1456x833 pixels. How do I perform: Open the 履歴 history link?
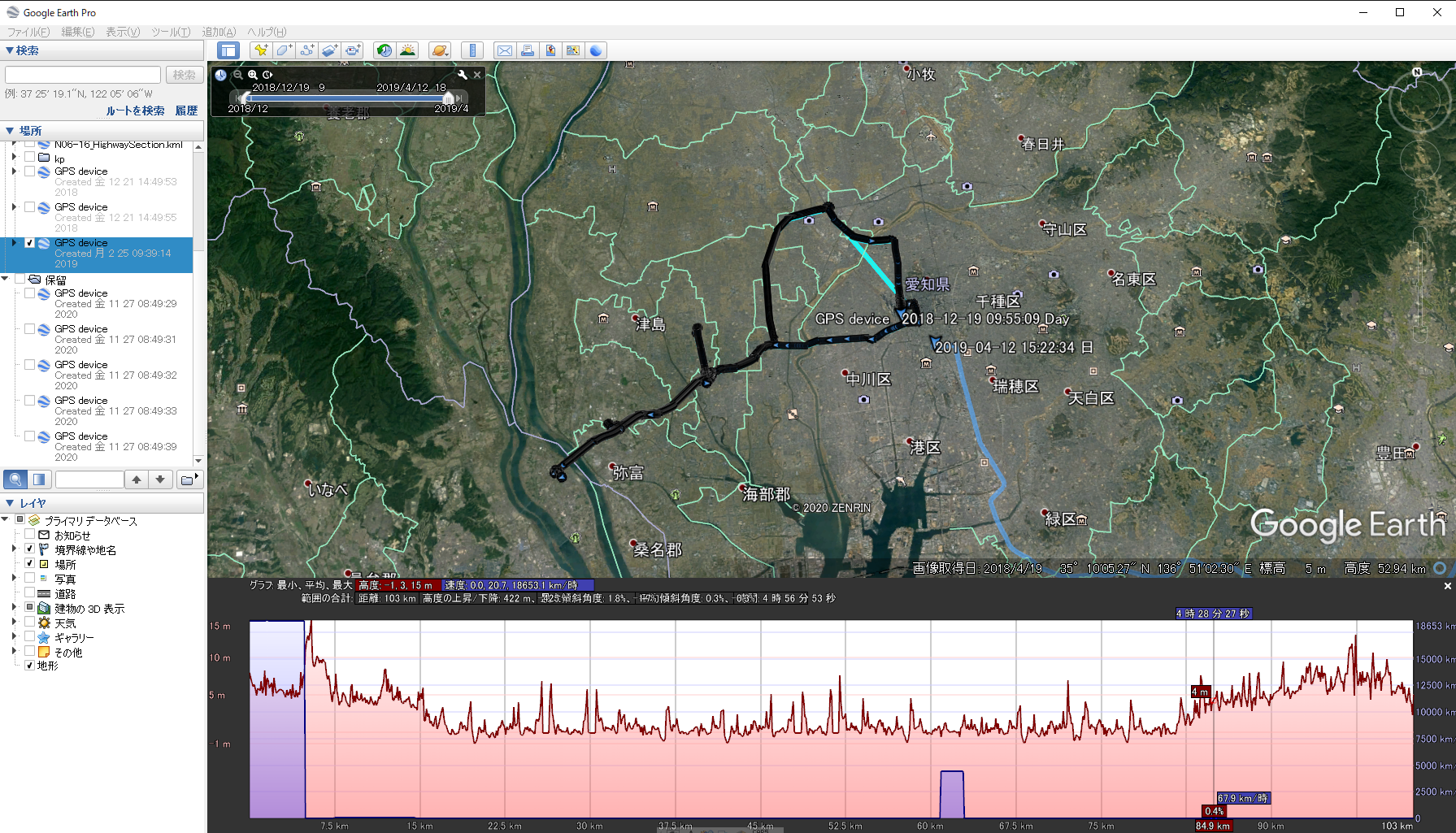pos(187,111)
